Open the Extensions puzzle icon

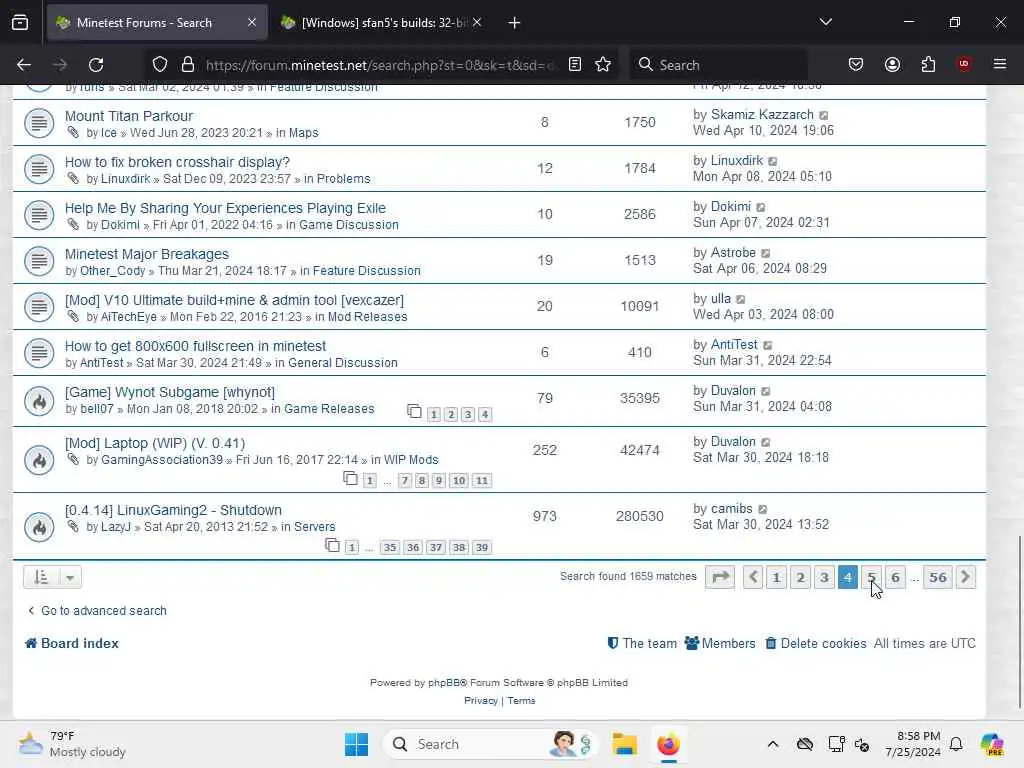point(928,65)
